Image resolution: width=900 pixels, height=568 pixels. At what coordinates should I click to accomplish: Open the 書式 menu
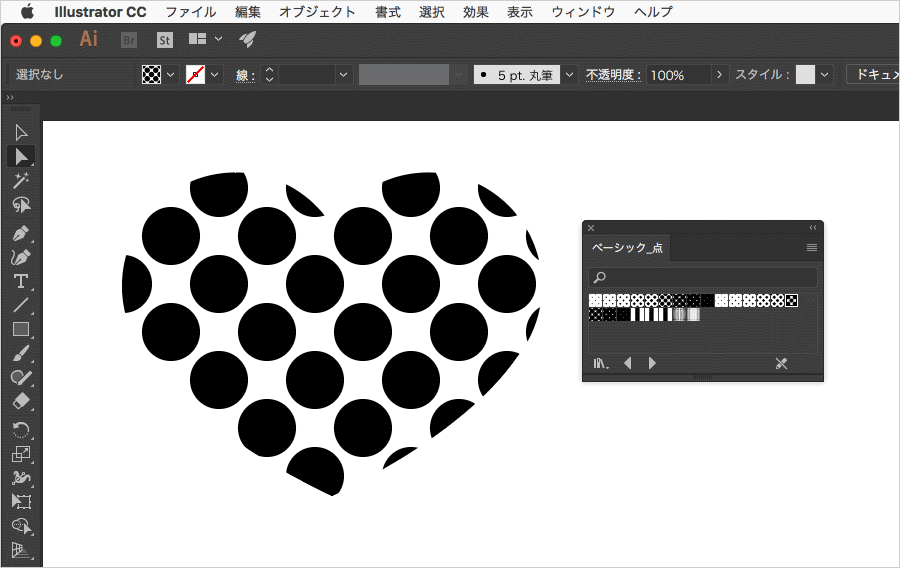tap(387, 11)
